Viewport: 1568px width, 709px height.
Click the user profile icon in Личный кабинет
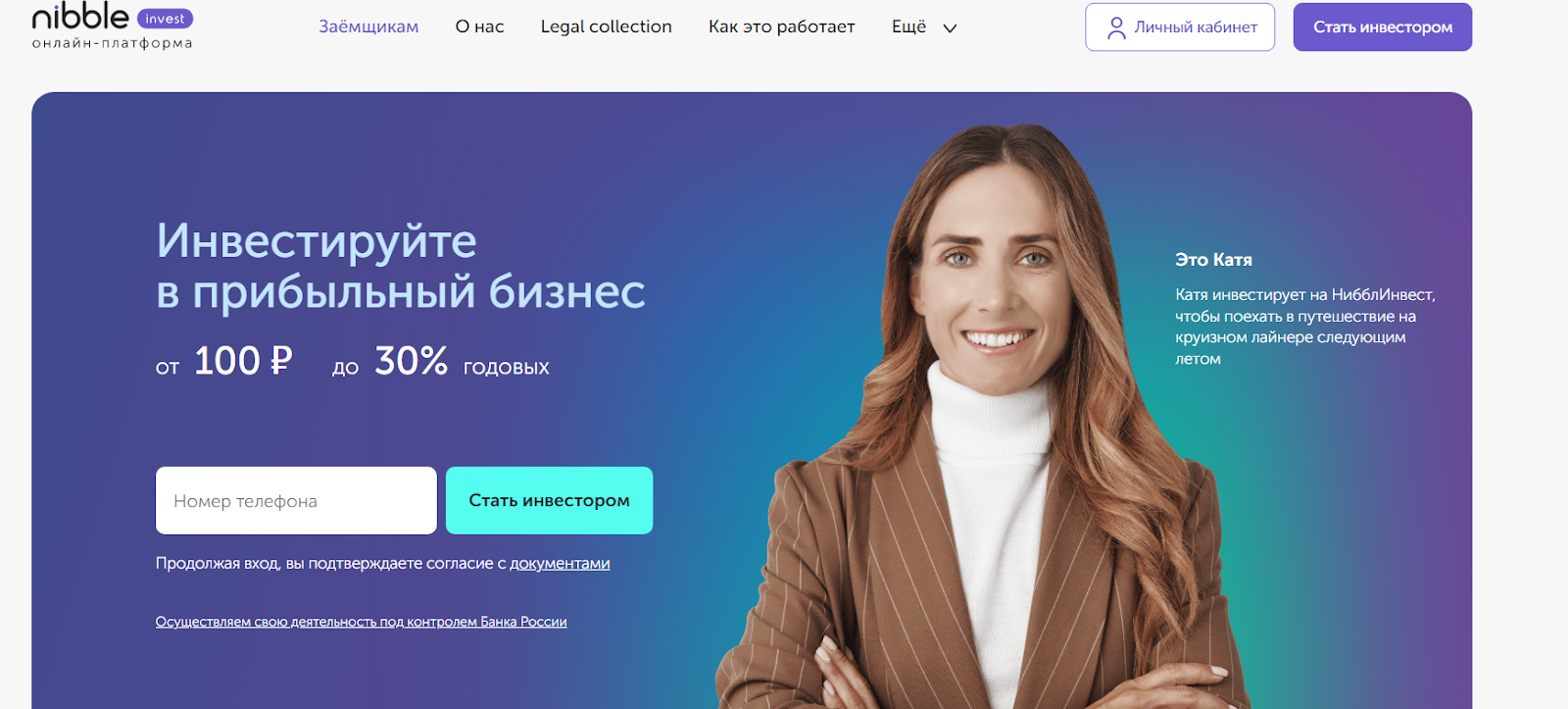1116,27
